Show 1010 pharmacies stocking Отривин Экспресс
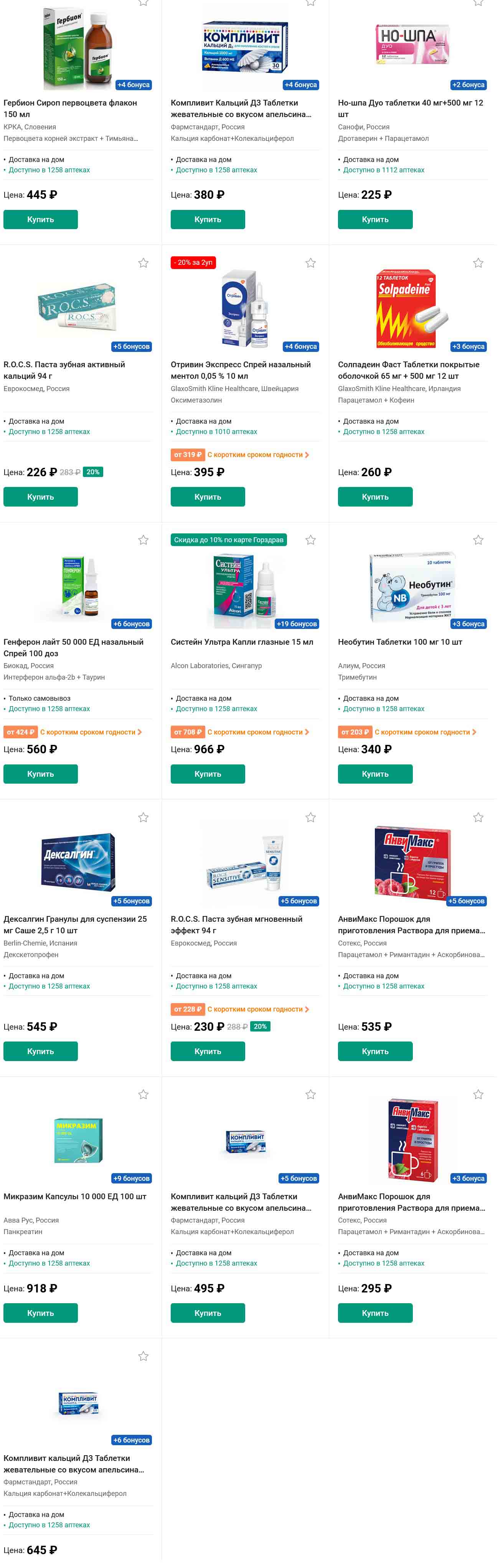503x1568 pixels. pos(216,432)
